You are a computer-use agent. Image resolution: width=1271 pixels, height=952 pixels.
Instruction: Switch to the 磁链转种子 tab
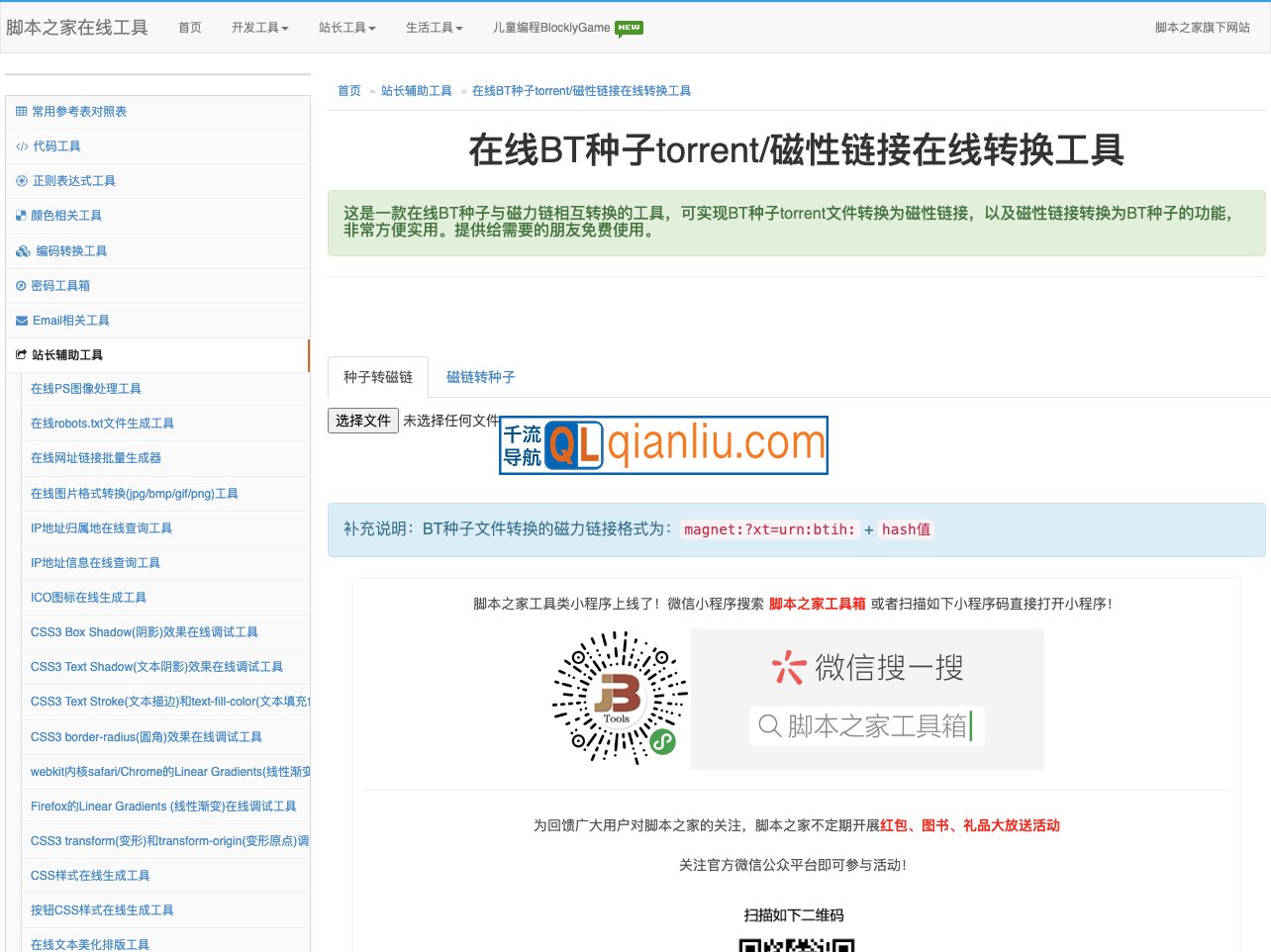pyautogui.click(x=480, y=376)
